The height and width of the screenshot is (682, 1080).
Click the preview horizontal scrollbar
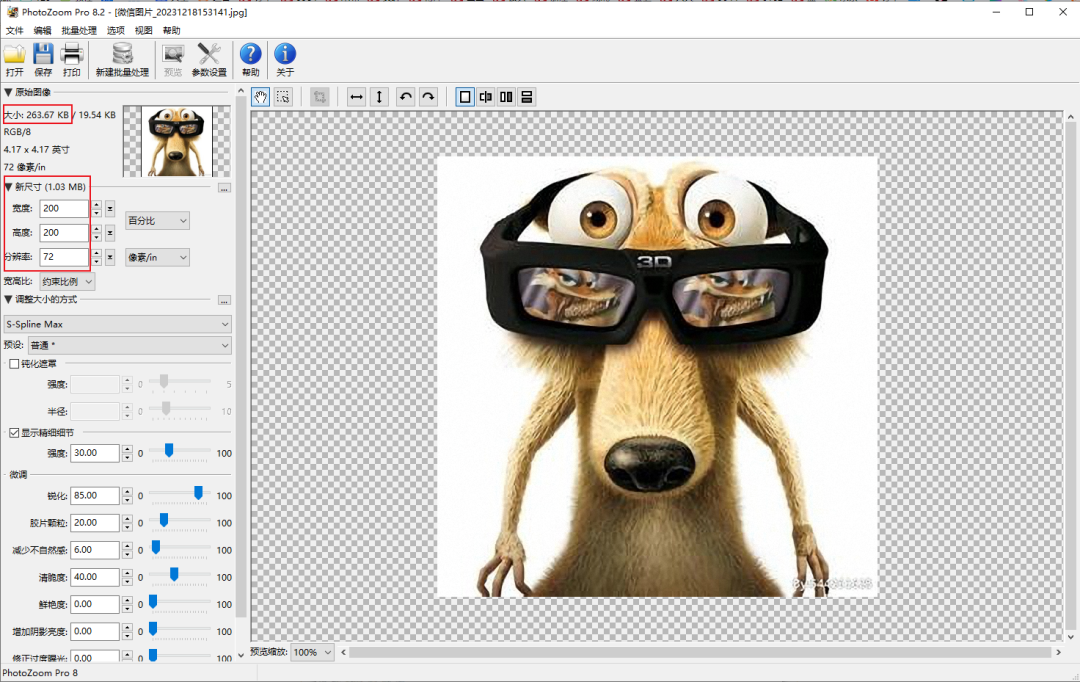pos(700,652)
